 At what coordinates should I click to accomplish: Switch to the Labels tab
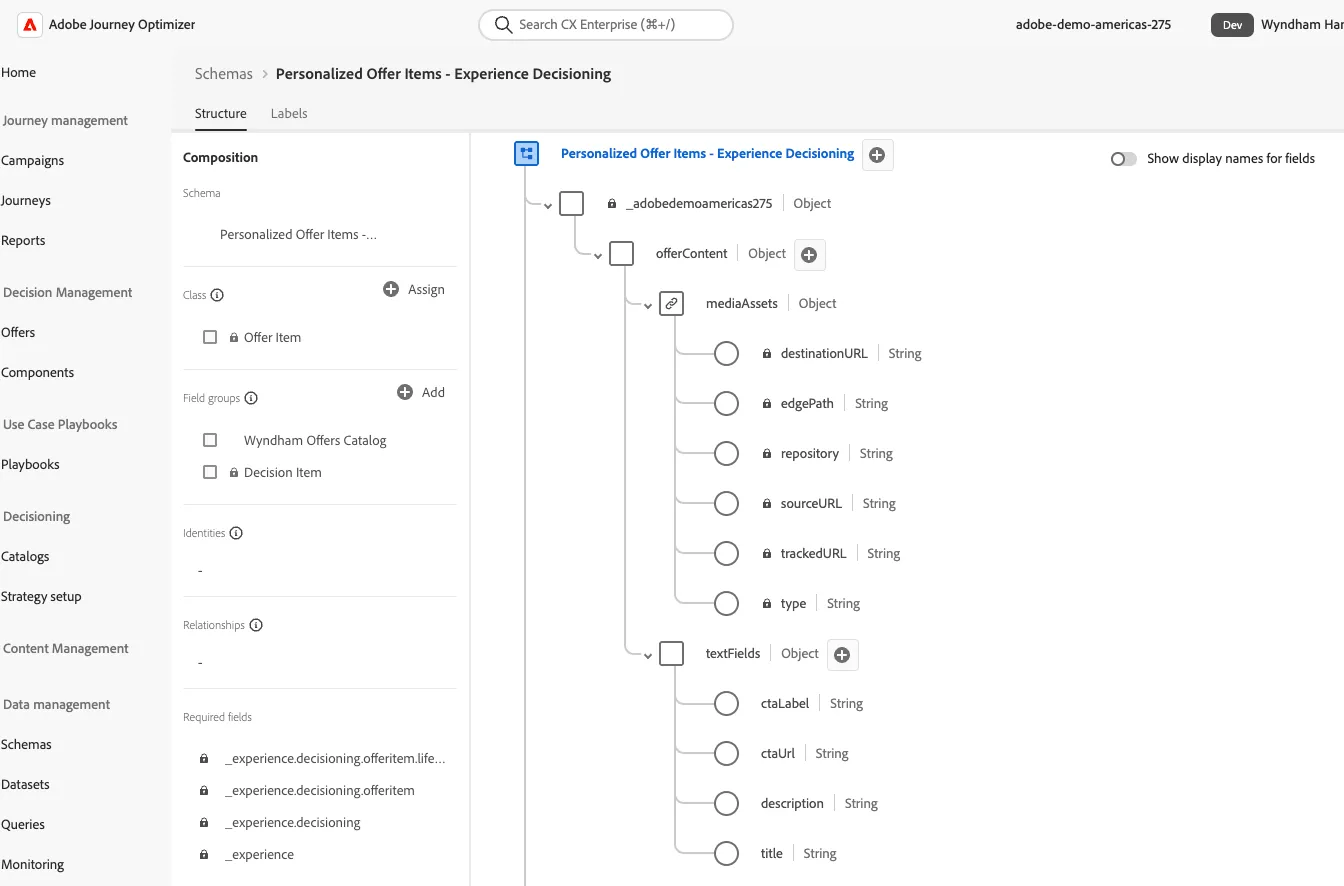289,113
